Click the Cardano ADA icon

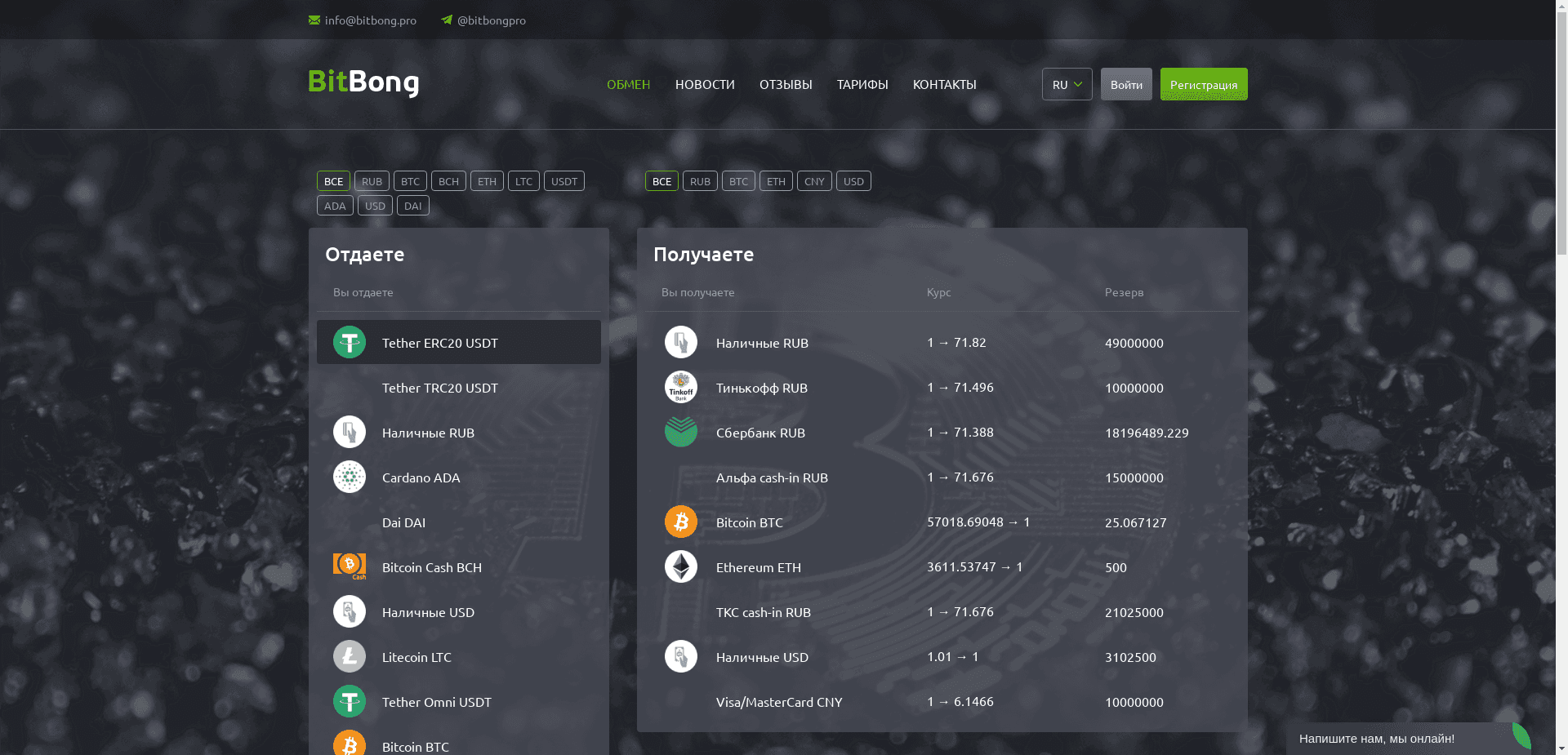[349, 477]
